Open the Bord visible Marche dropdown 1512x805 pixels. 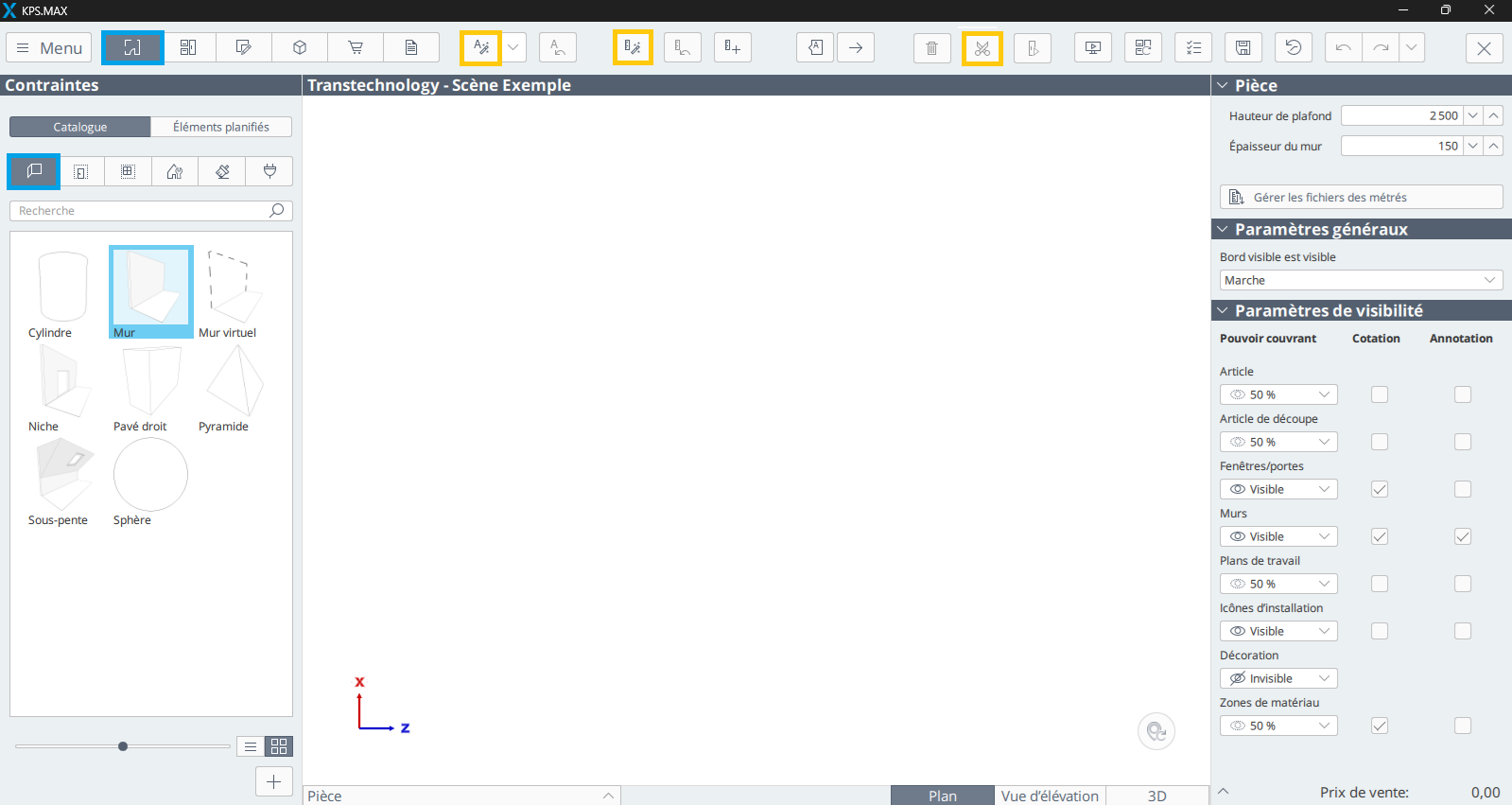(1361, 280)
